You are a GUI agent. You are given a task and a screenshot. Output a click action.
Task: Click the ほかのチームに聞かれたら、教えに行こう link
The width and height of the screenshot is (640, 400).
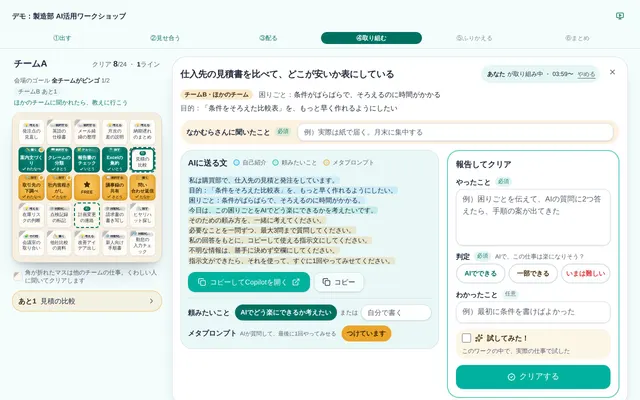coord(71,102)
